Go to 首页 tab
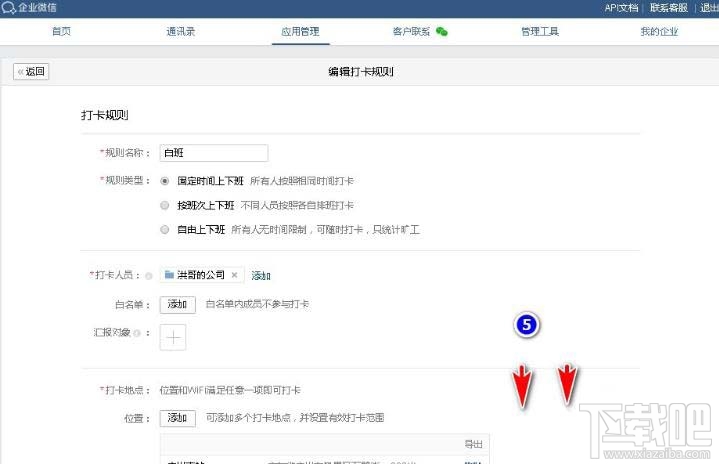719x464 pixels. coord(61,31)
